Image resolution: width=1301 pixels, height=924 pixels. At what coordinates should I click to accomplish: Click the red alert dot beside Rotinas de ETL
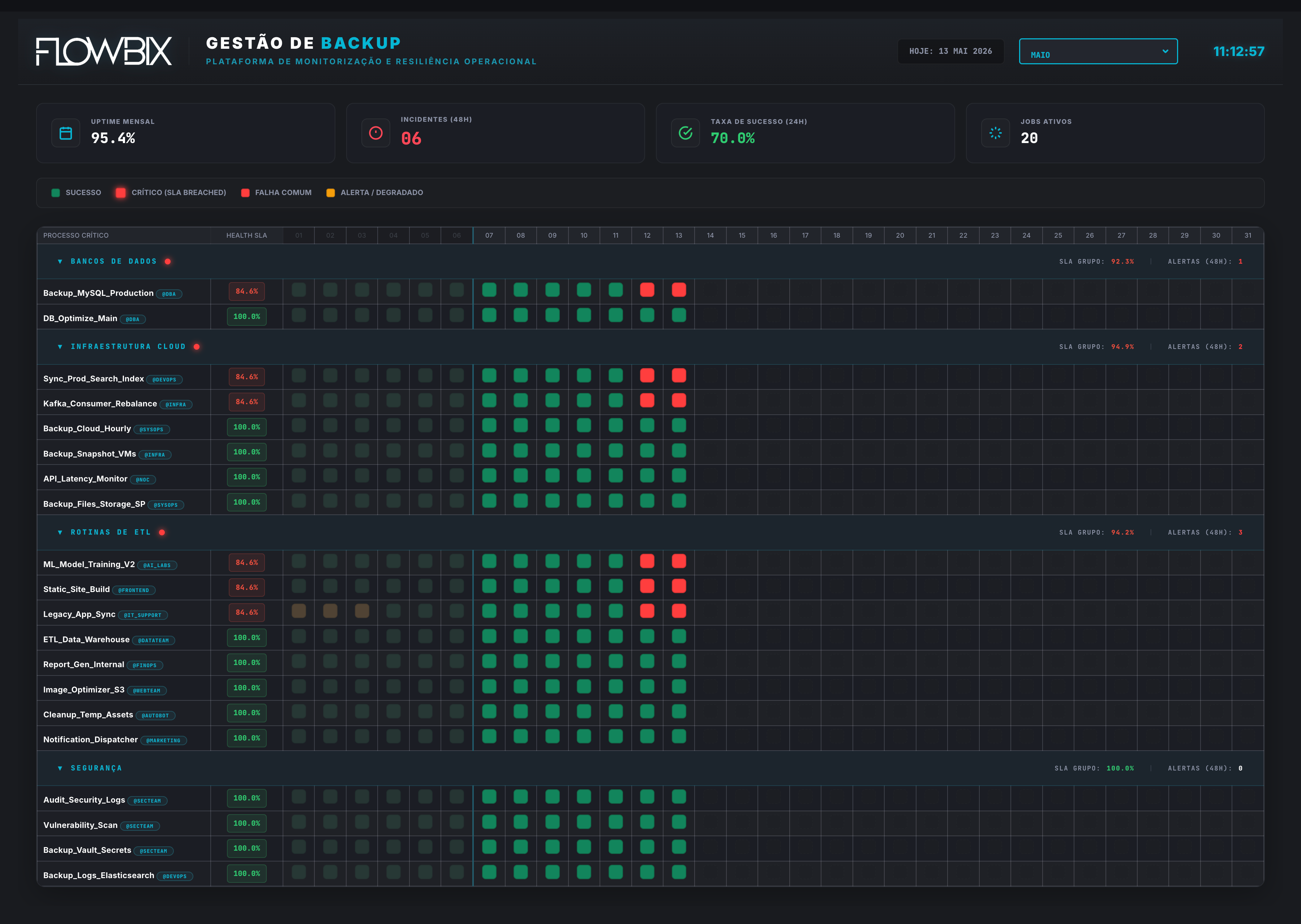pos(162,532)
